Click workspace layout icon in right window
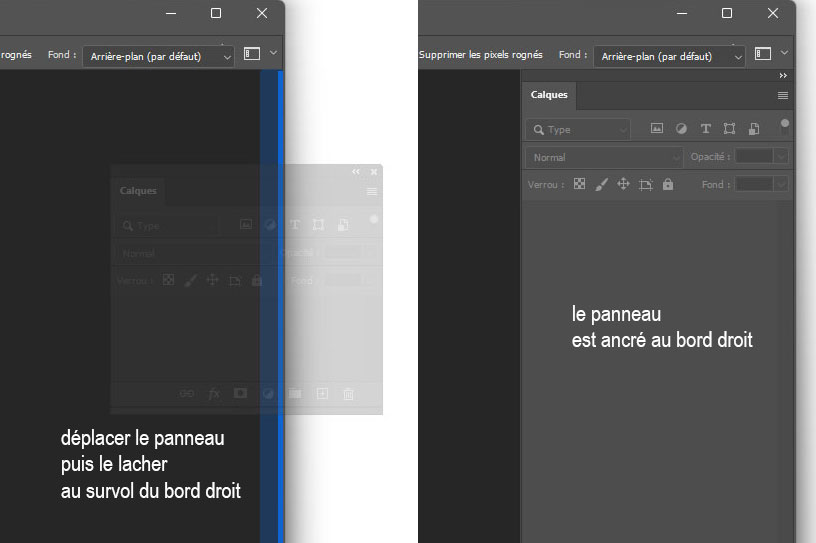Viewport: 816px width, 543px height. 763,54
